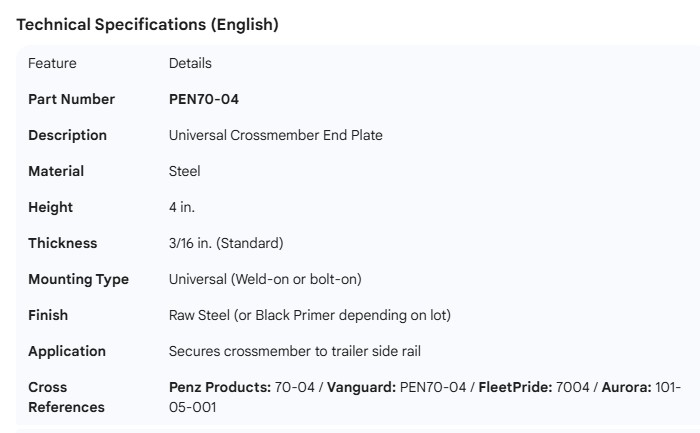Click the Steel material value
The width and height of the screenshot is (700, 433).
click(185, 171)
